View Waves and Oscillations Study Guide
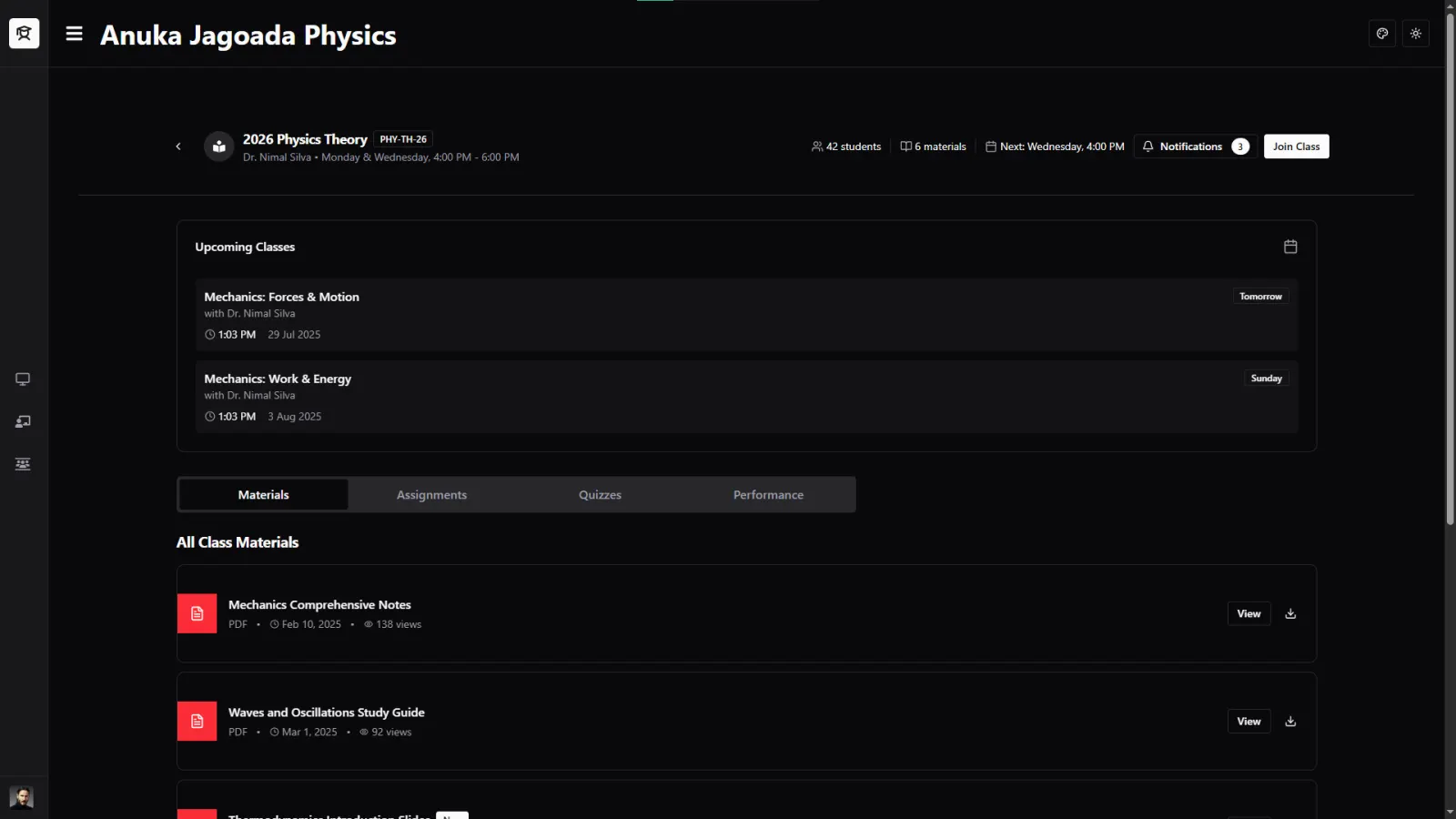Screen dimensions: 1456x819 [x=1249, y=722]
